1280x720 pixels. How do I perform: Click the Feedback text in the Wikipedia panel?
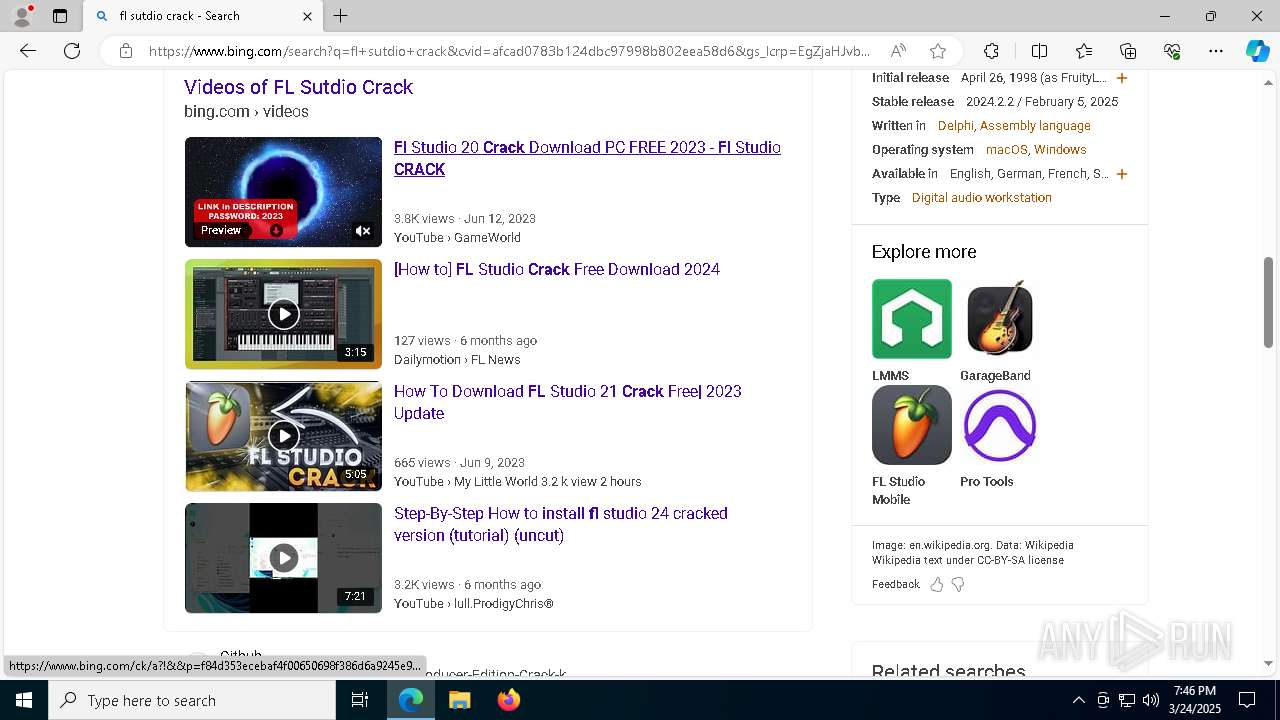click(x=895, y=584)
